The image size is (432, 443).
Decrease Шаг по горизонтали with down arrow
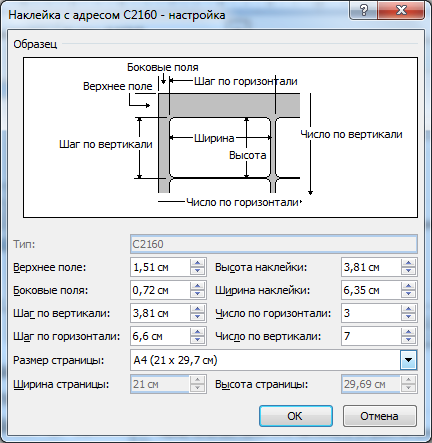point(197,340)
